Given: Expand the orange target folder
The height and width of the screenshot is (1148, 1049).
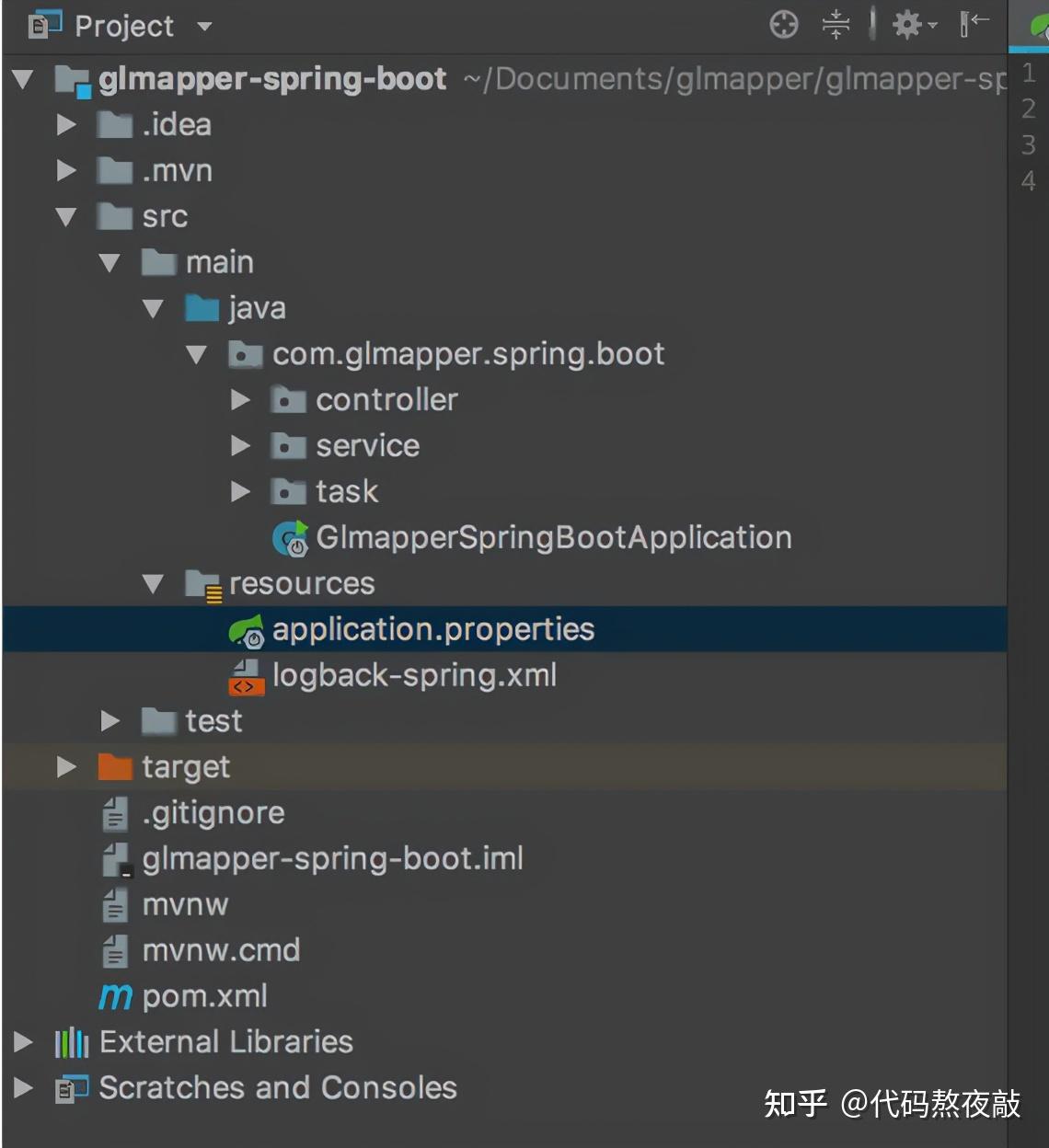Looking at the screenshot, I should tap(66, 767).
